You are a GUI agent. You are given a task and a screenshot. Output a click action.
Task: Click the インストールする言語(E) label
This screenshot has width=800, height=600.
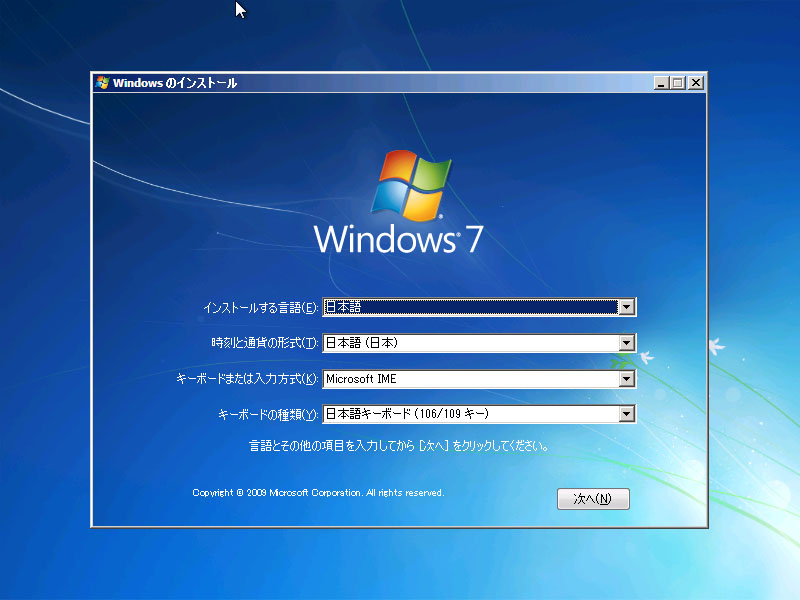coord(260,308)
